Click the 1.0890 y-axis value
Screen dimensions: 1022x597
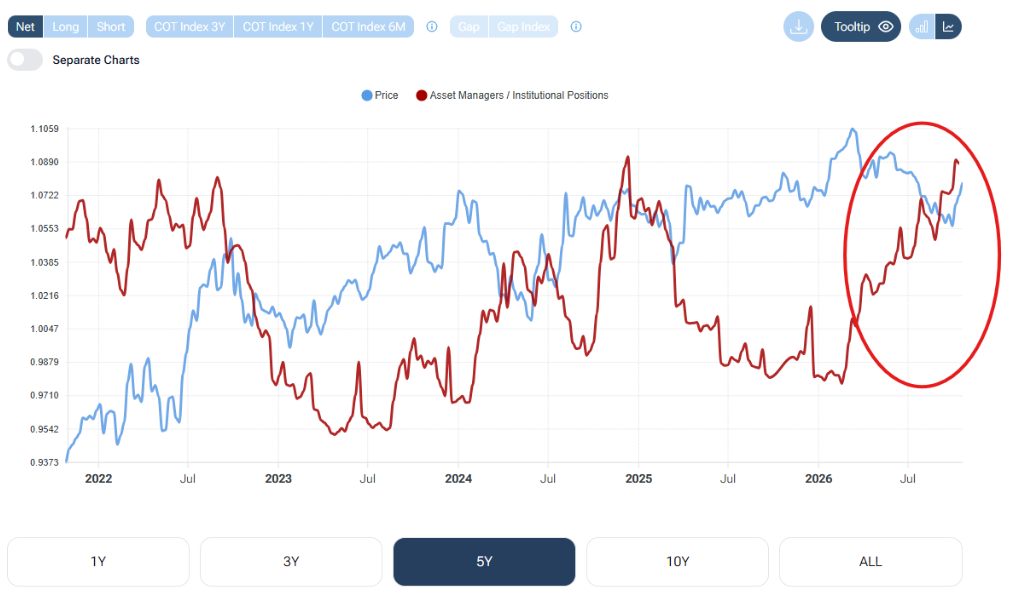44,162
